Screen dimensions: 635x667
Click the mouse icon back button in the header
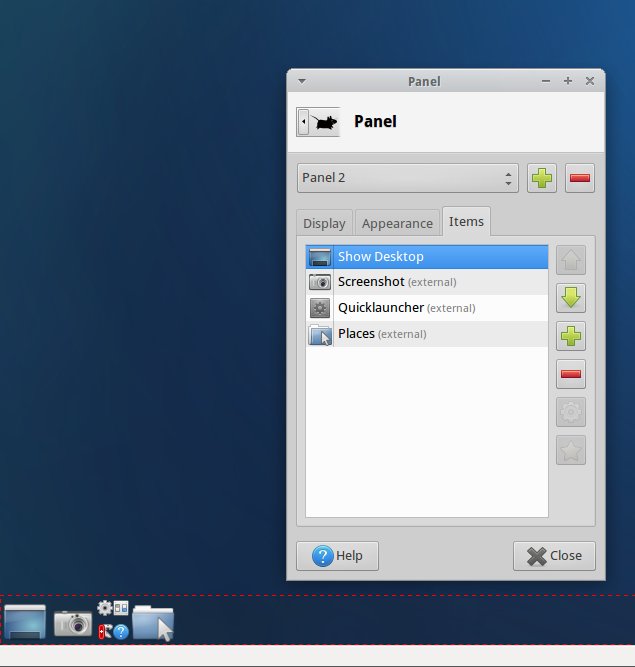click(x=318, y=122)
